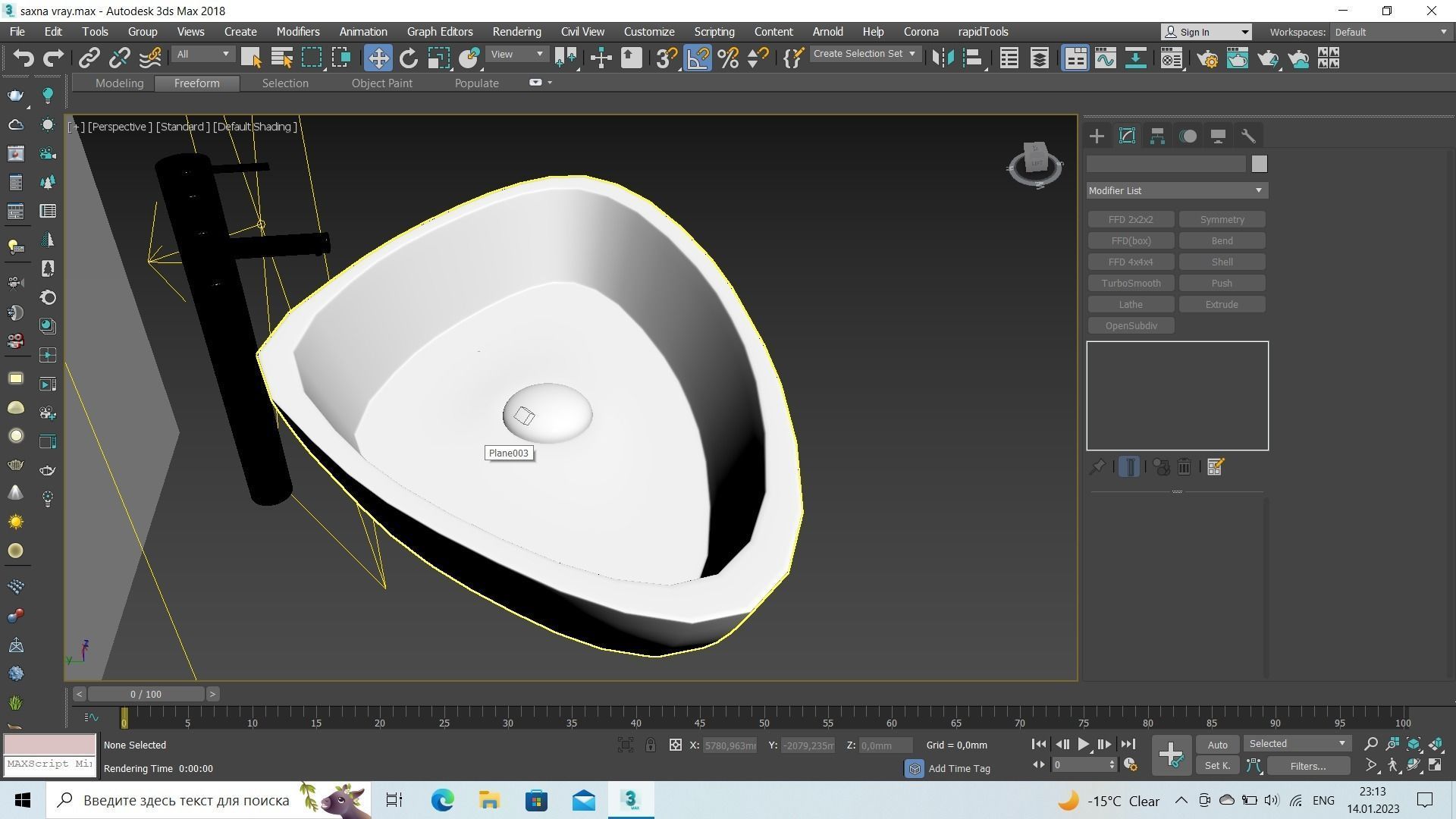Open the Render Setup teapot icon

point(1207,58)
